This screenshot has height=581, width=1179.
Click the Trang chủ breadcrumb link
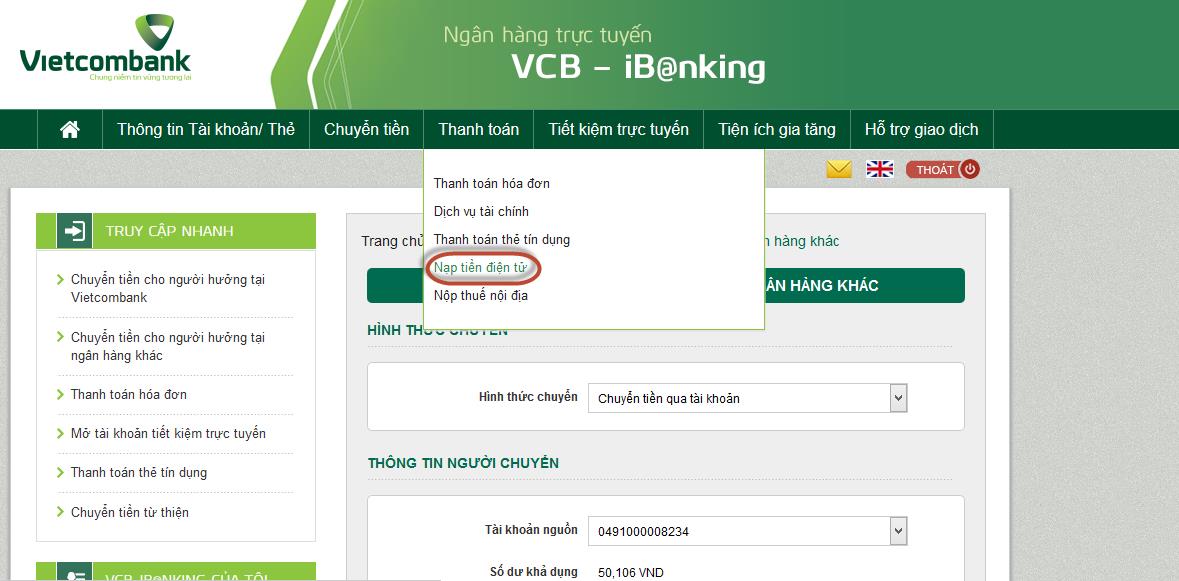coord(391,241)
